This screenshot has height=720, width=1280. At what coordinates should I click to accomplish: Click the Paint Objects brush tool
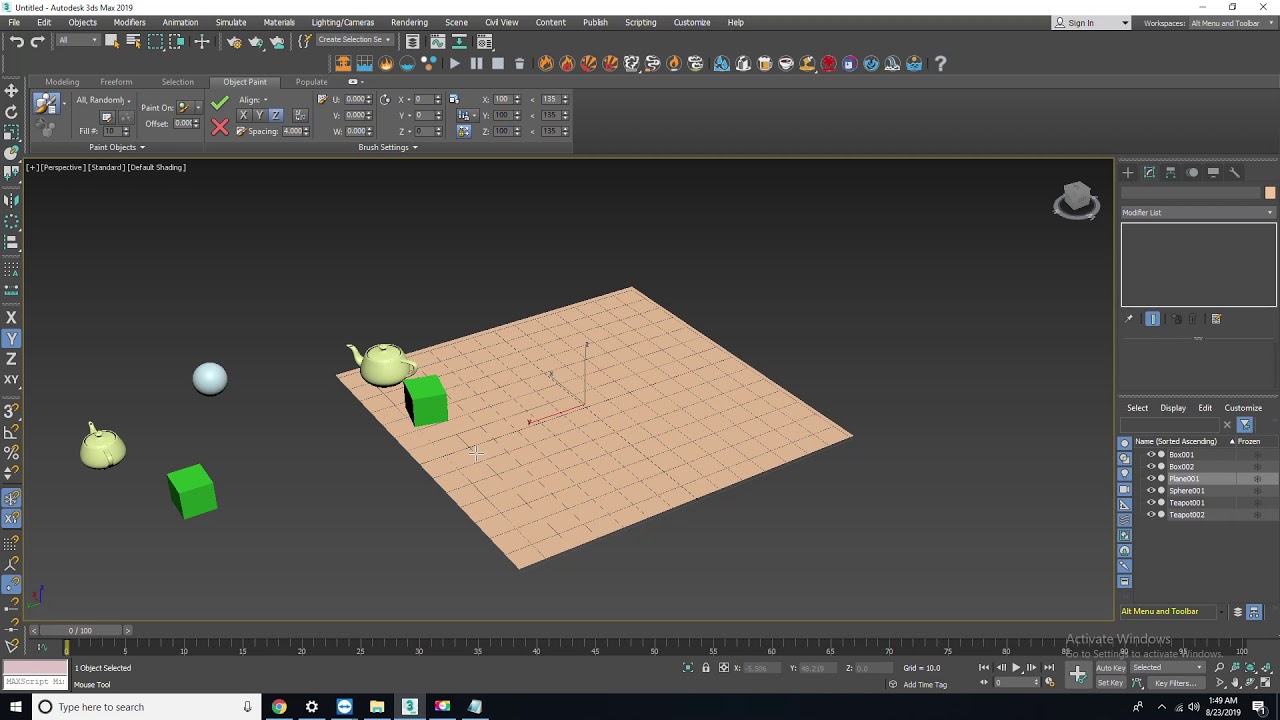click(x=45, y=104)
